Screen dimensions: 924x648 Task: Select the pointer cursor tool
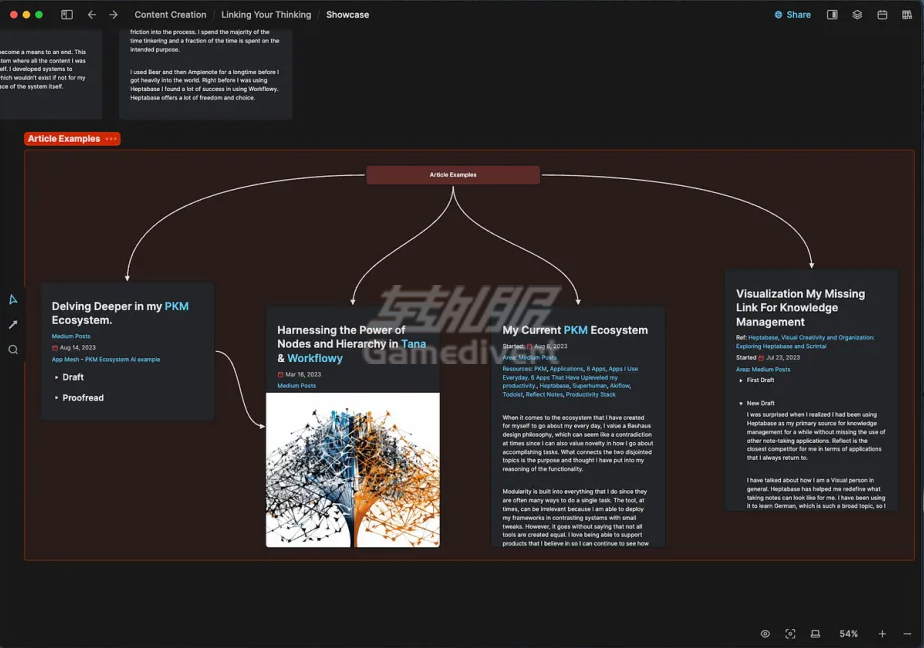pyautogui.click(x=13, y=300)
